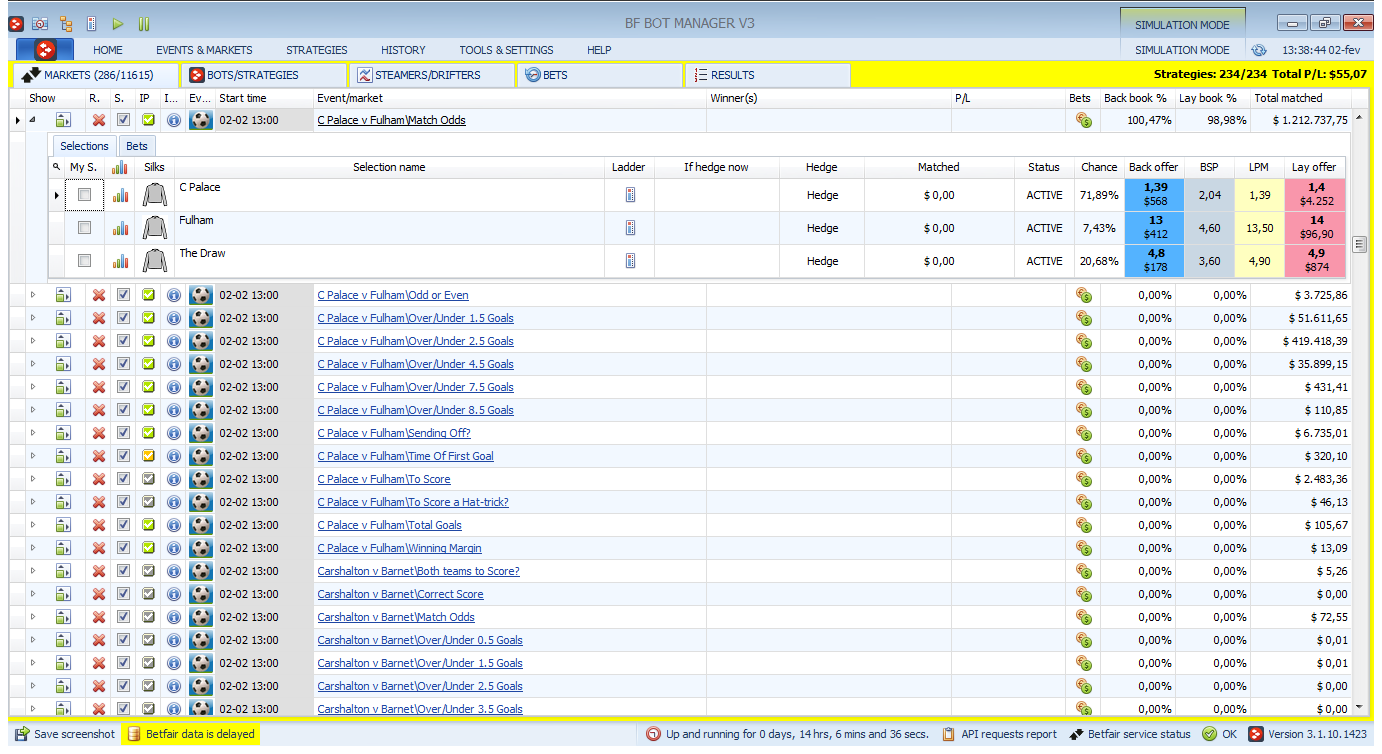Screen dimensions: 1382x754
Task: Open the EVENTS & MARKETS menu
Action: [204, 50]
